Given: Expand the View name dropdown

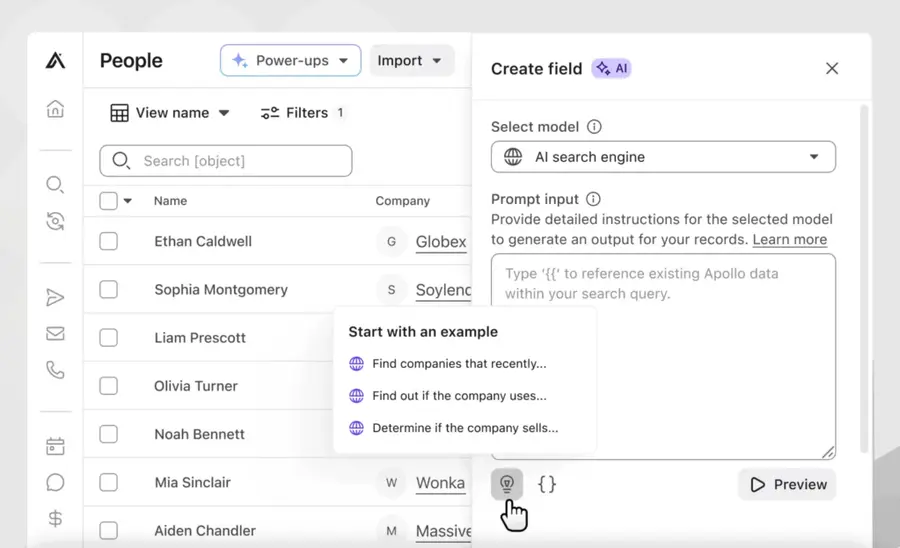Looking at the screenshot, I should (x=170, y=112).
